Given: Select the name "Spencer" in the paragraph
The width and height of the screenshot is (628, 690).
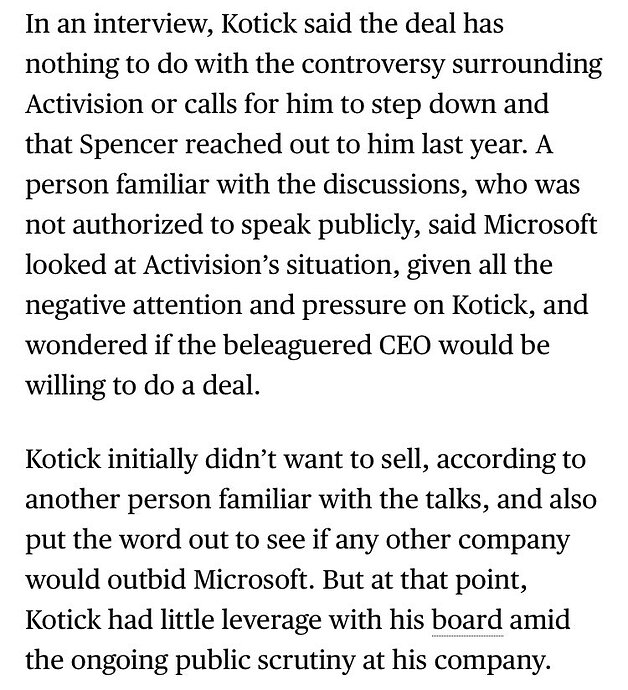Looking at the screenshot, I should pyautogui.click(x=129, y=145).
